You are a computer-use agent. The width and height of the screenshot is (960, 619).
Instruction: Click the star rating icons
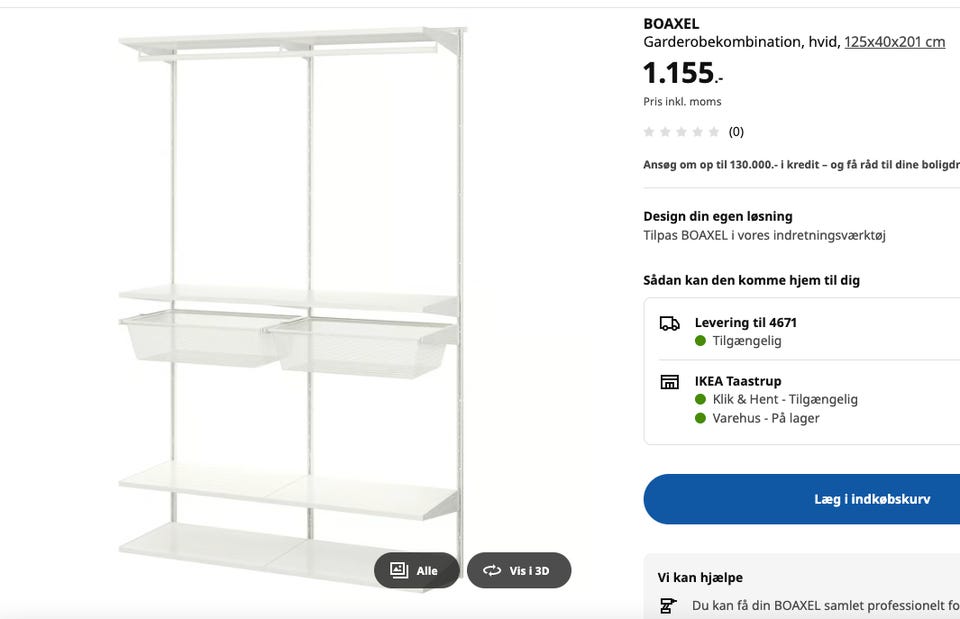coord(681,132)
